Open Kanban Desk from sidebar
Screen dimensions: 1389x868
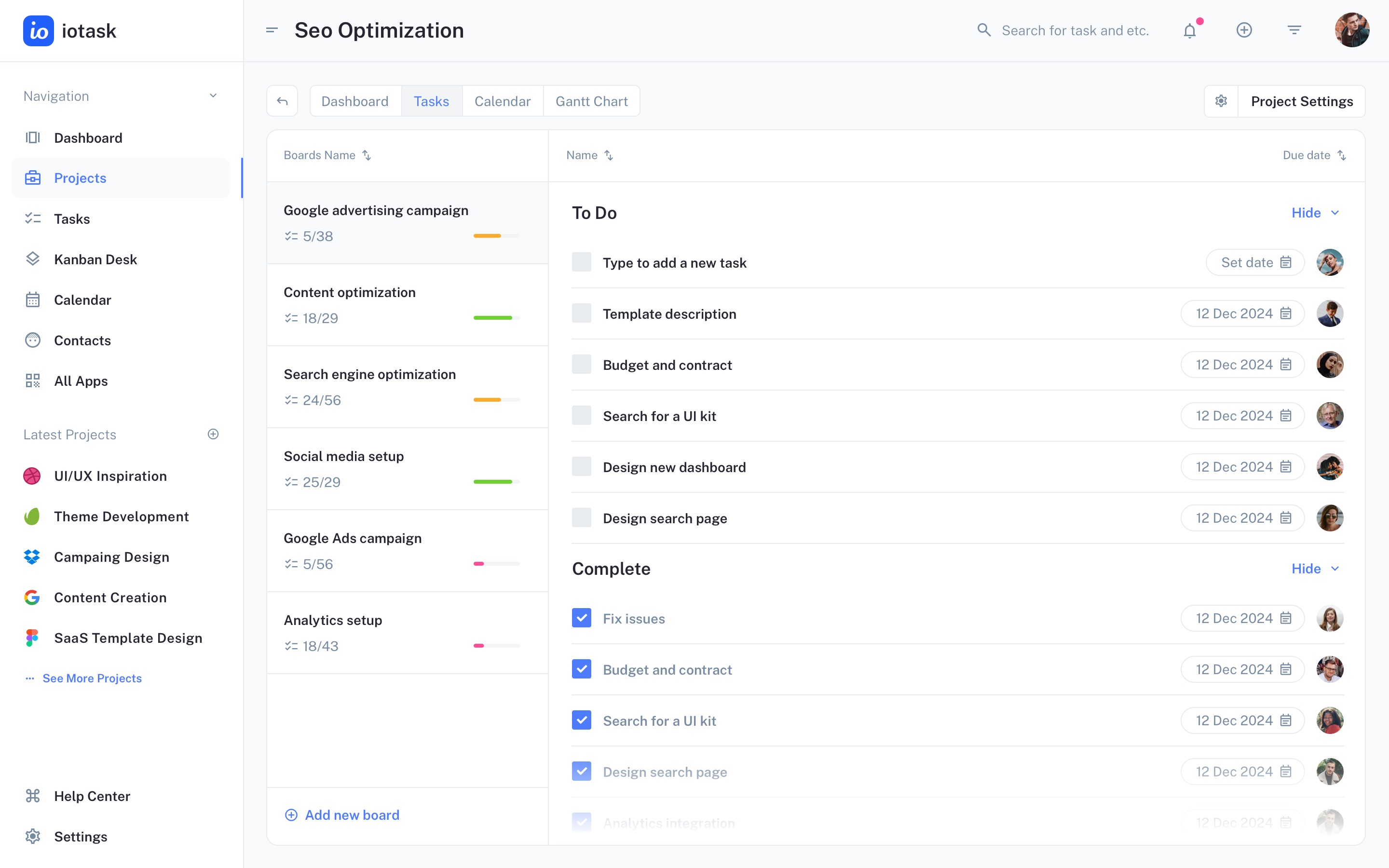point(95,259)
